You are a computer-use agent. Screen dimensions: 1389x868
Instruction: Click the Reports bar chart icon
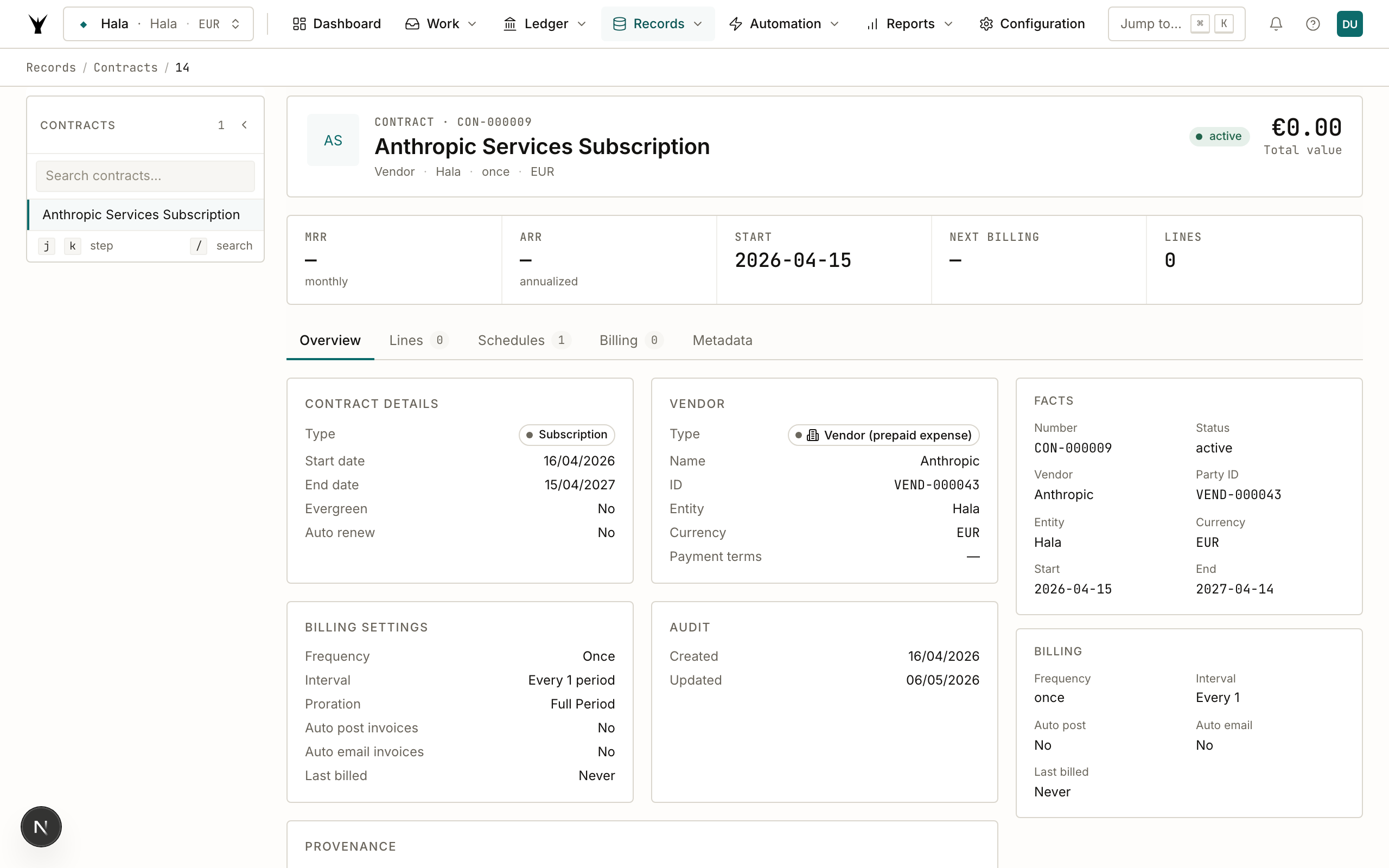pyautogui.click(x=872, y=23)
